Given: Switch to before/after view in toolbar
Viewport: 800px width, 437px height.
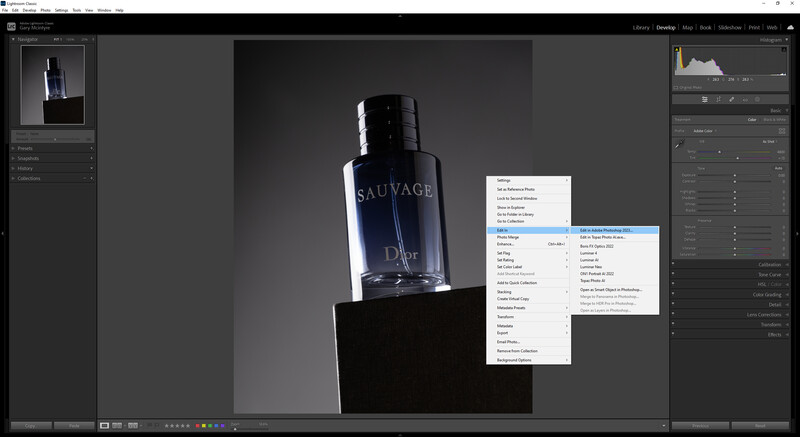Looking at the screenshot, I should 133,425.
